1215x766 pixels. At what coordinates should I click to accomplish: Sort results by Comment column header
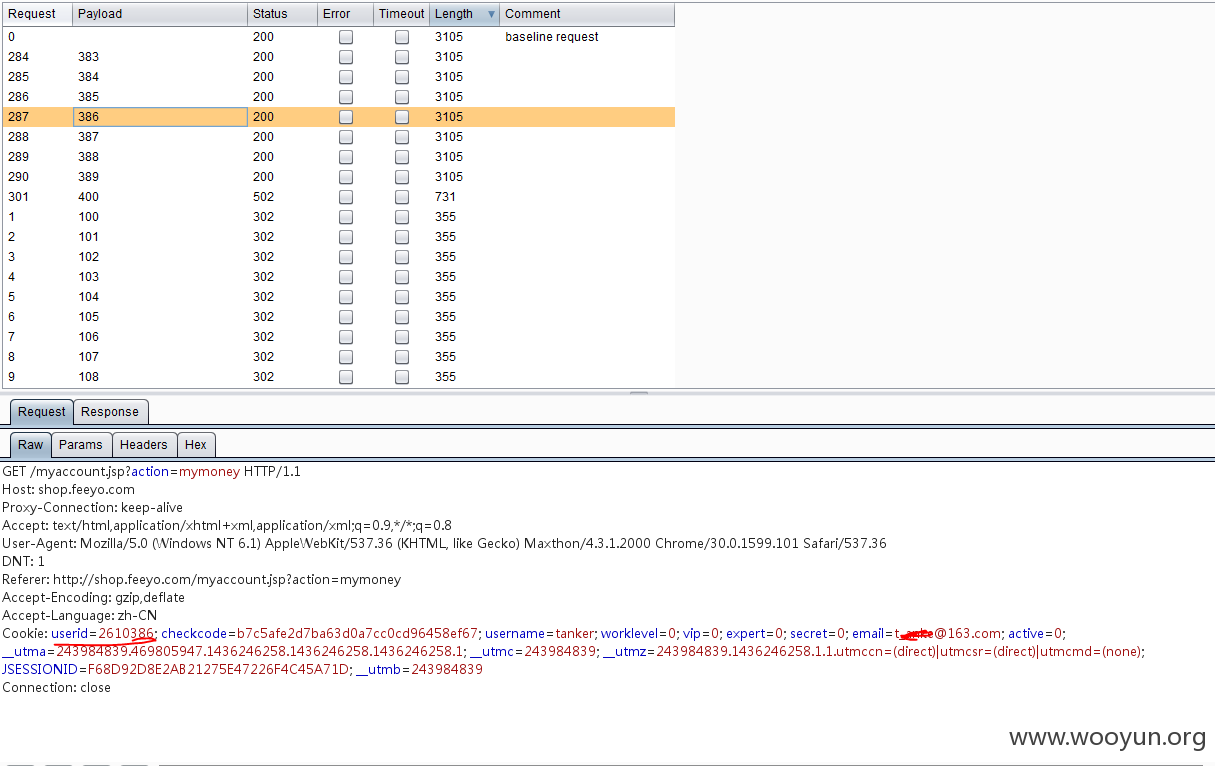tap(587, 14)
